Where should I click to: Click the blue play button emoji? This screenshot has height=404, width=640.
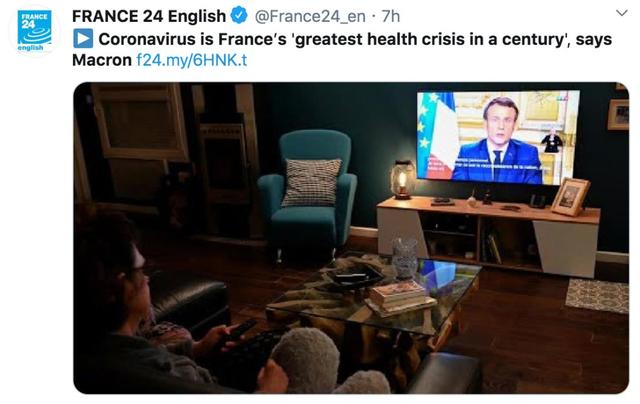click(x=83, y=39)
